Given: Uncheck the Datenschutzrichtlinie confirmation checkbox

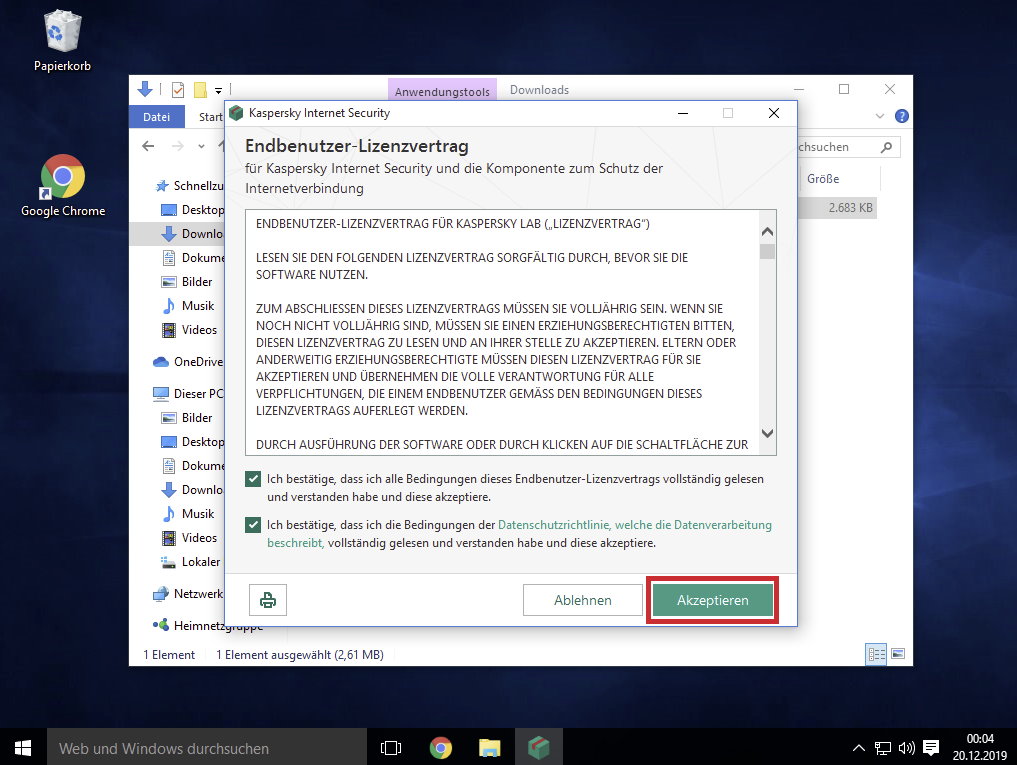Looking at the screenshot, I should coord(253,524).
